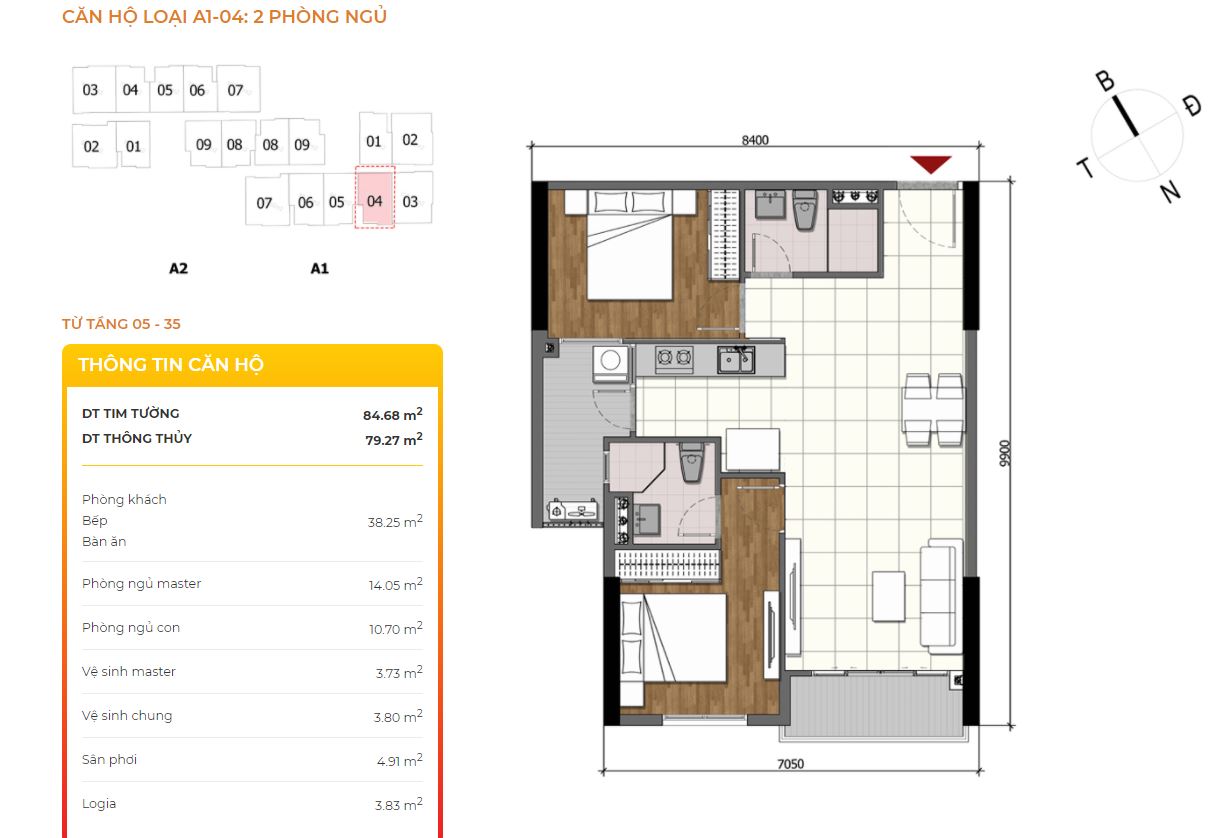Click the 'DT THÔNG THỦY' label
The width and height of the screenshot is (1219, 838).
point(137,438)
